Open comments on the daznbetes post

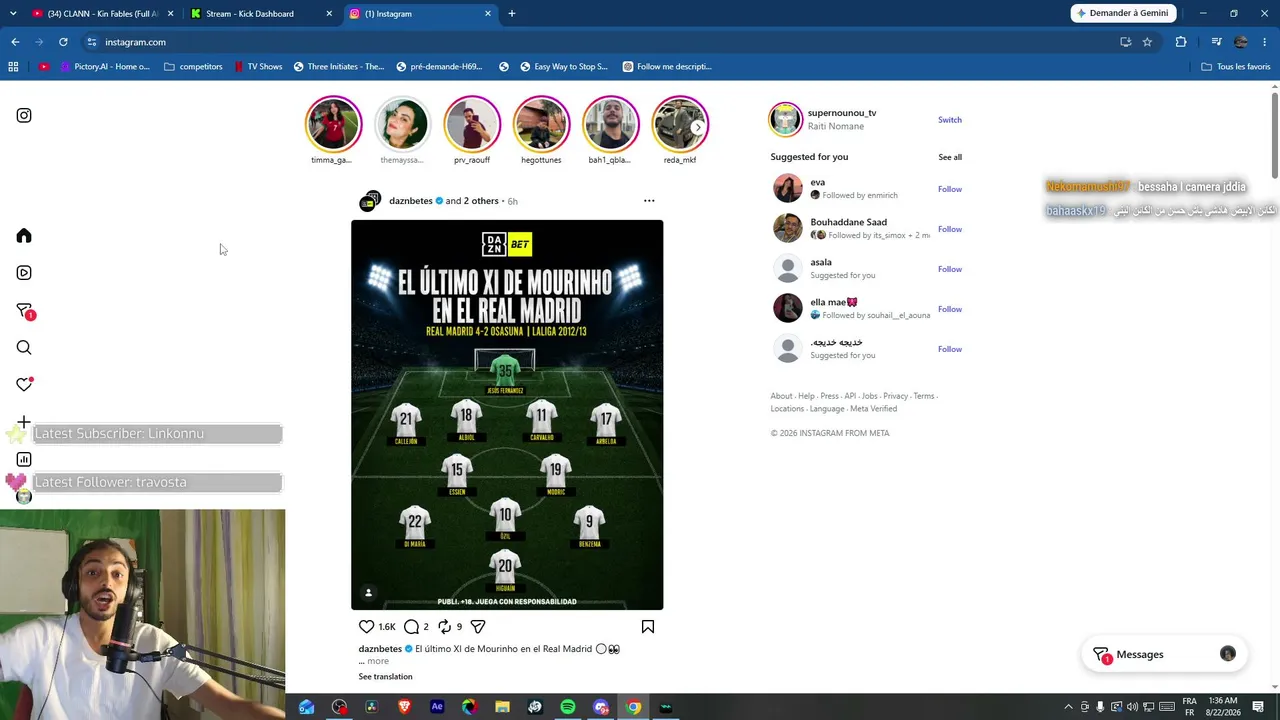pyautogui.click(x=411, y=627)
